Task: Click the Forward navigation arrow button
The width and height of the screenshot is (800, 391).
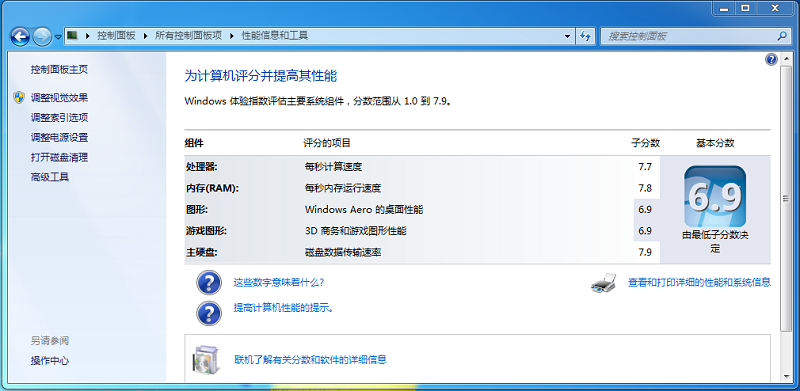Action: coord(42,36)
